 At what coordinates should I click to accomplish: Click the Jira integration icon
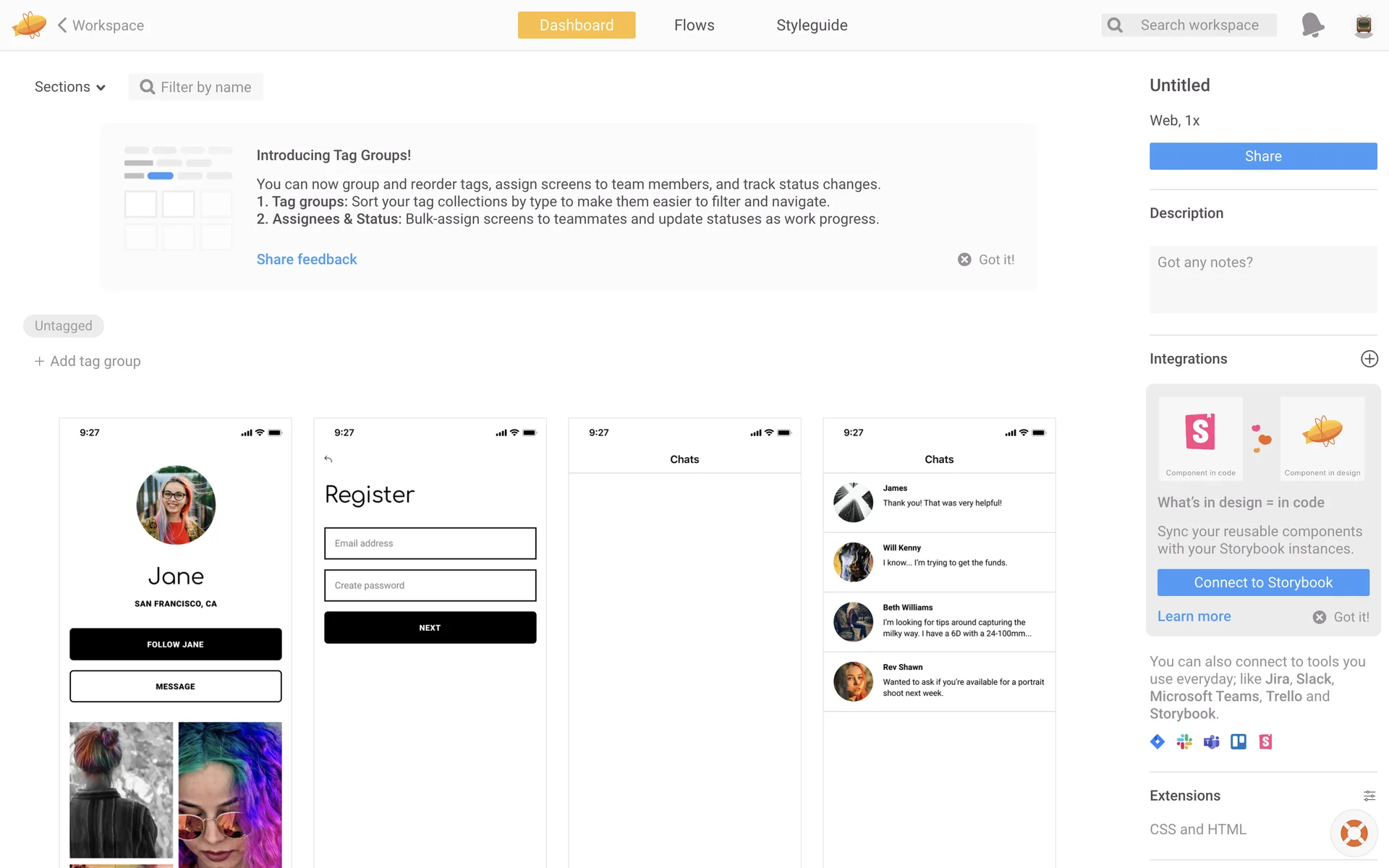(1157, 741)
